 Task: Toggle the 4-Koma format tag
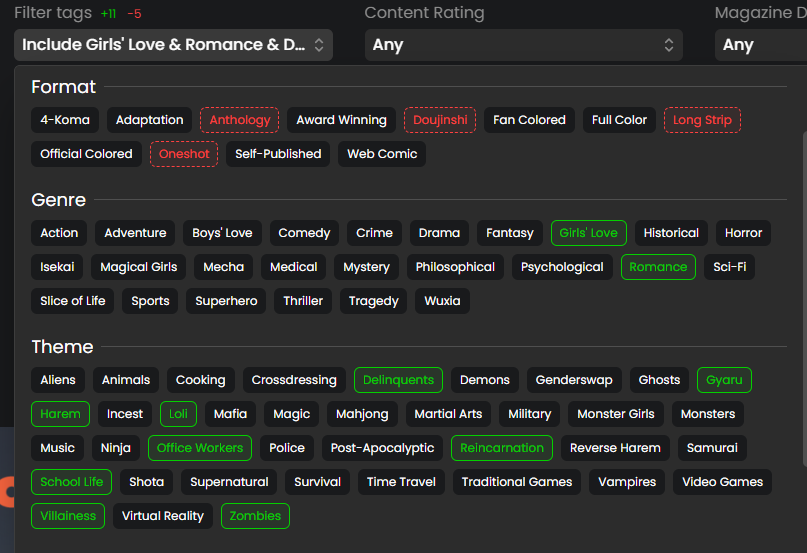(65, 120)
